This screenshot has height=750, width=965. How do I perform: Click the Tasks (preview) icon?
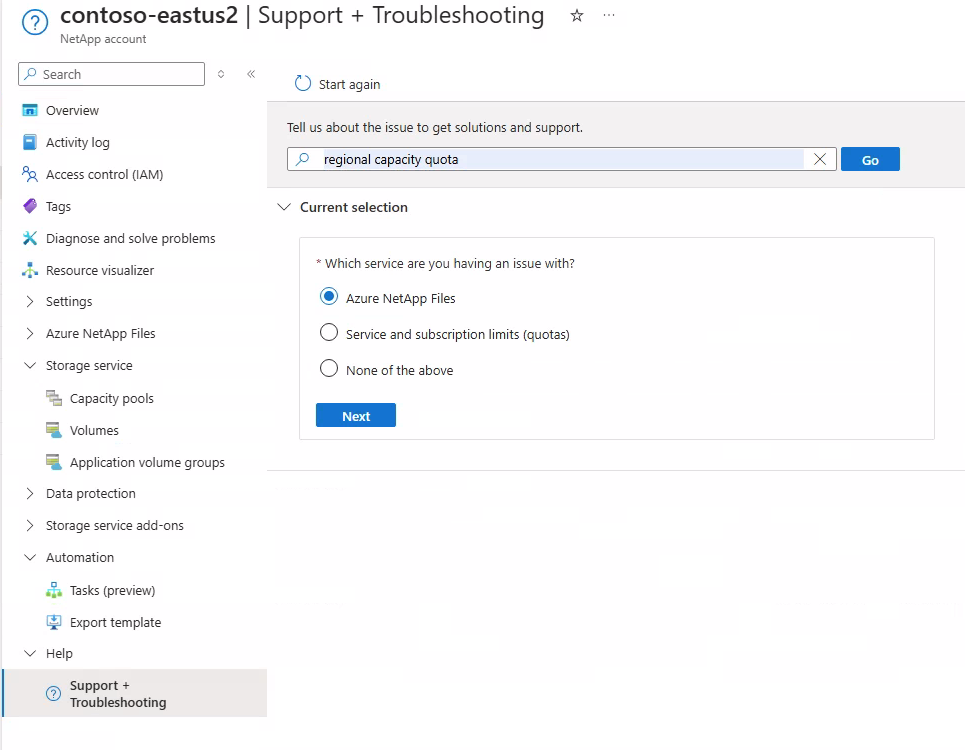pos(54,590)
